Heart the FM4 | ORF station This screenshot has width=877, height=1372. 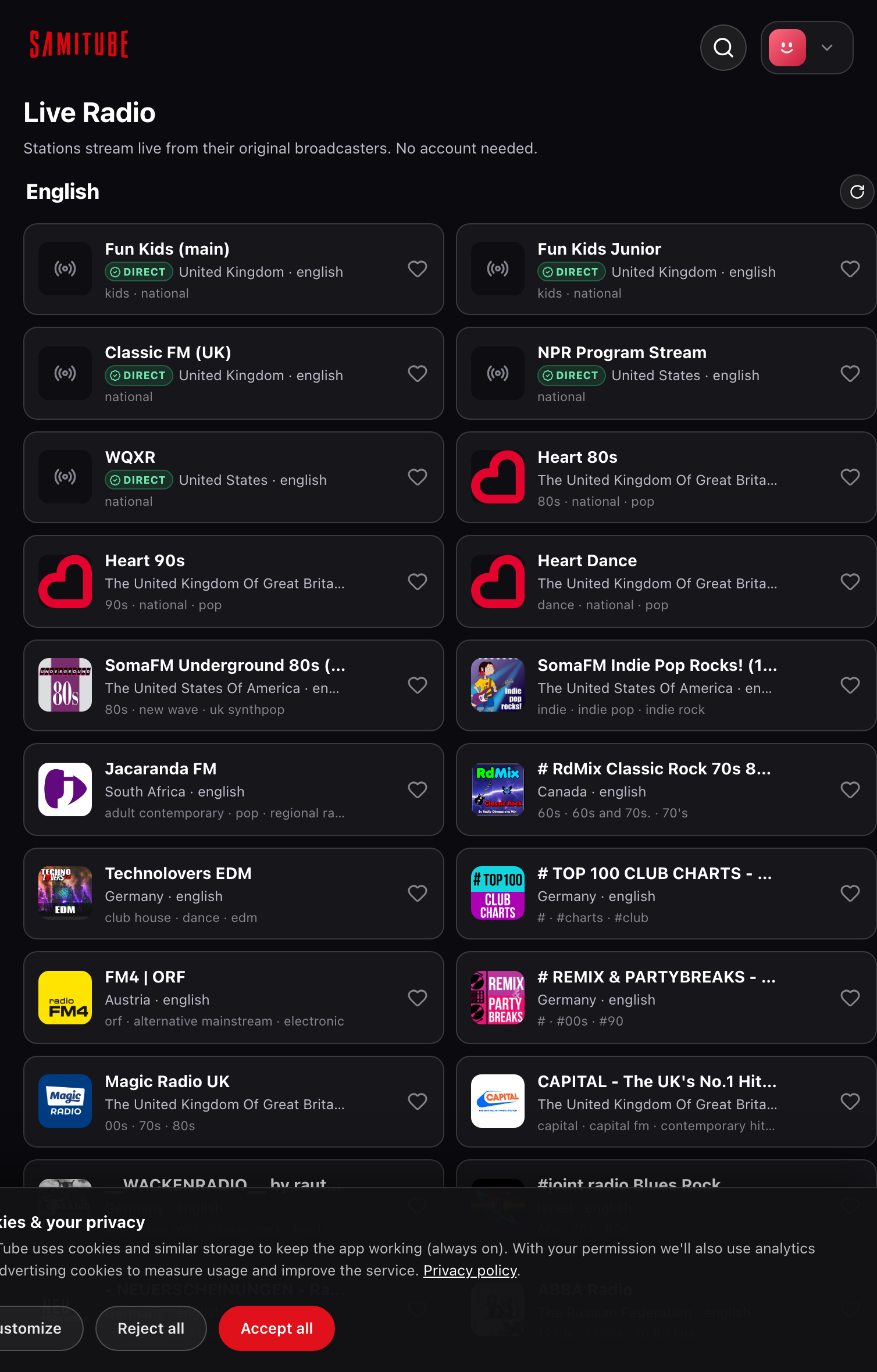tap(418, 998)
